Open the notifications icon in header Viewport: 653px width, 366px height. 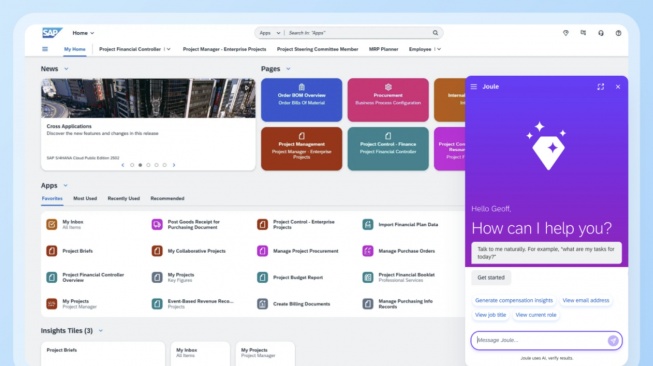[583, 33]
